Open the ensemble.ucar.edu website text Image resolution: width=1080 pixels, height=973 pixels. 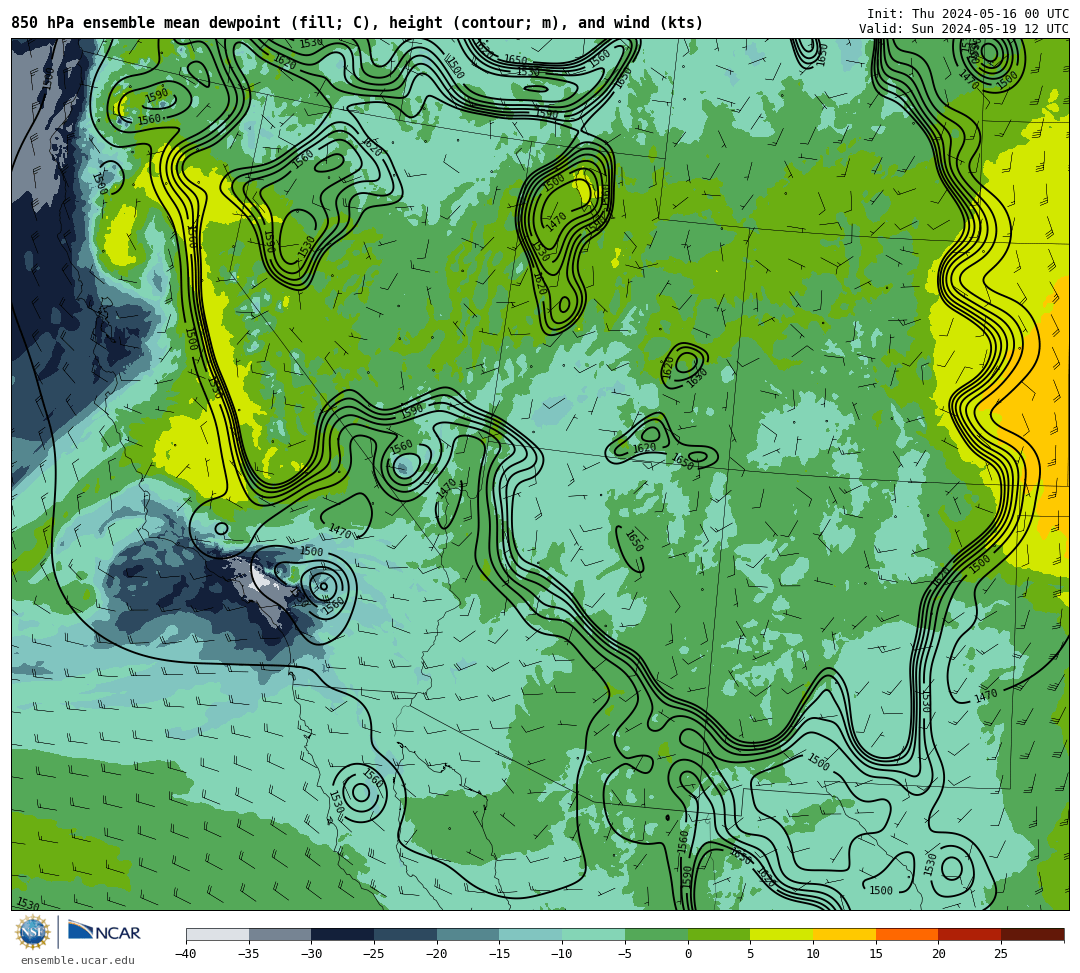tap(78, 960)
